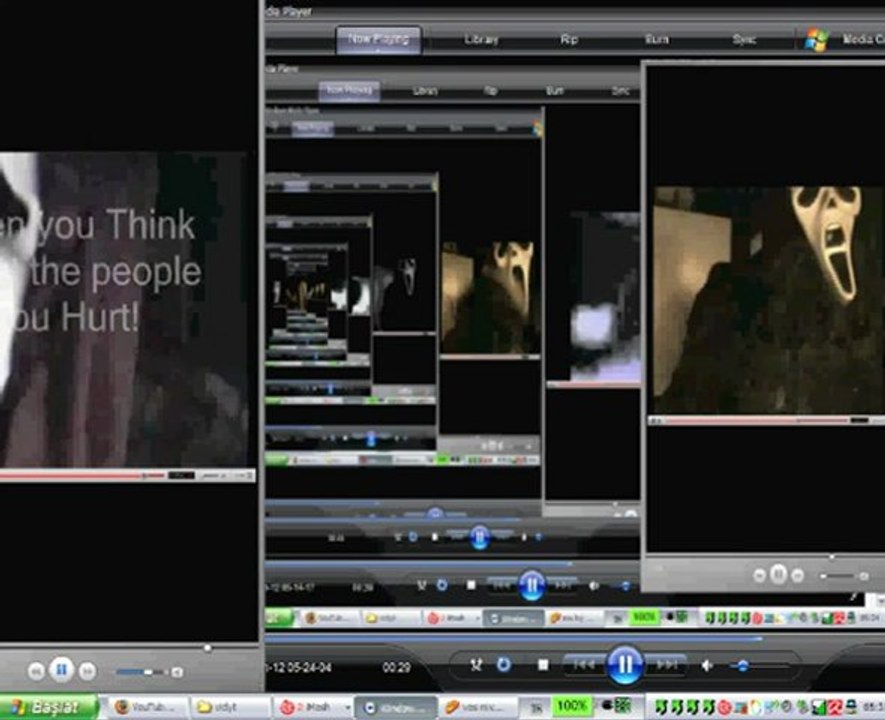The width and height of the screenshot is (885, 720).
Task: Pause the second-level nested Media Player
Action: [532, 585]
